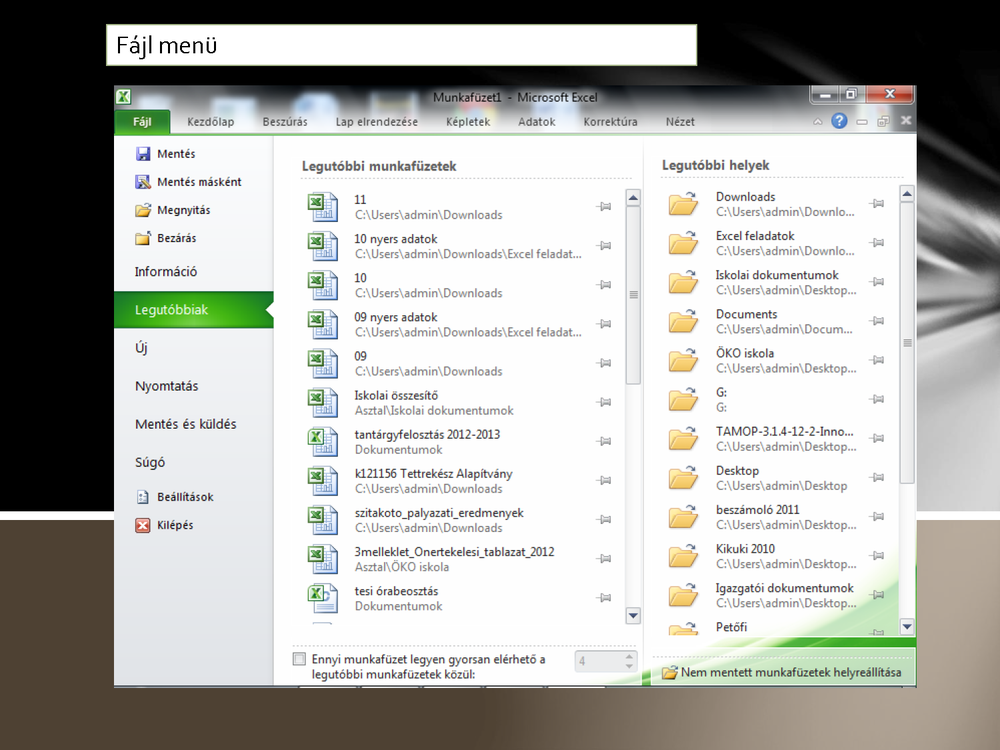Click the Kikuki 2010 folder icon
The width and height of the screenshot is (1000, 750).
tap(683, 556)
